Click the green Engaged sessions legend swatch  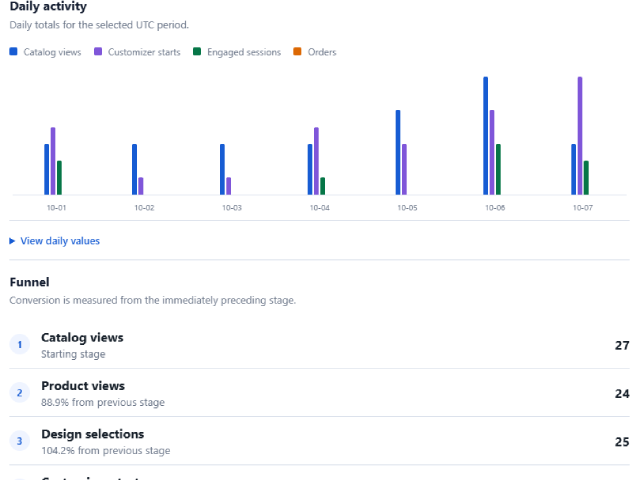(x=197, y=51)
